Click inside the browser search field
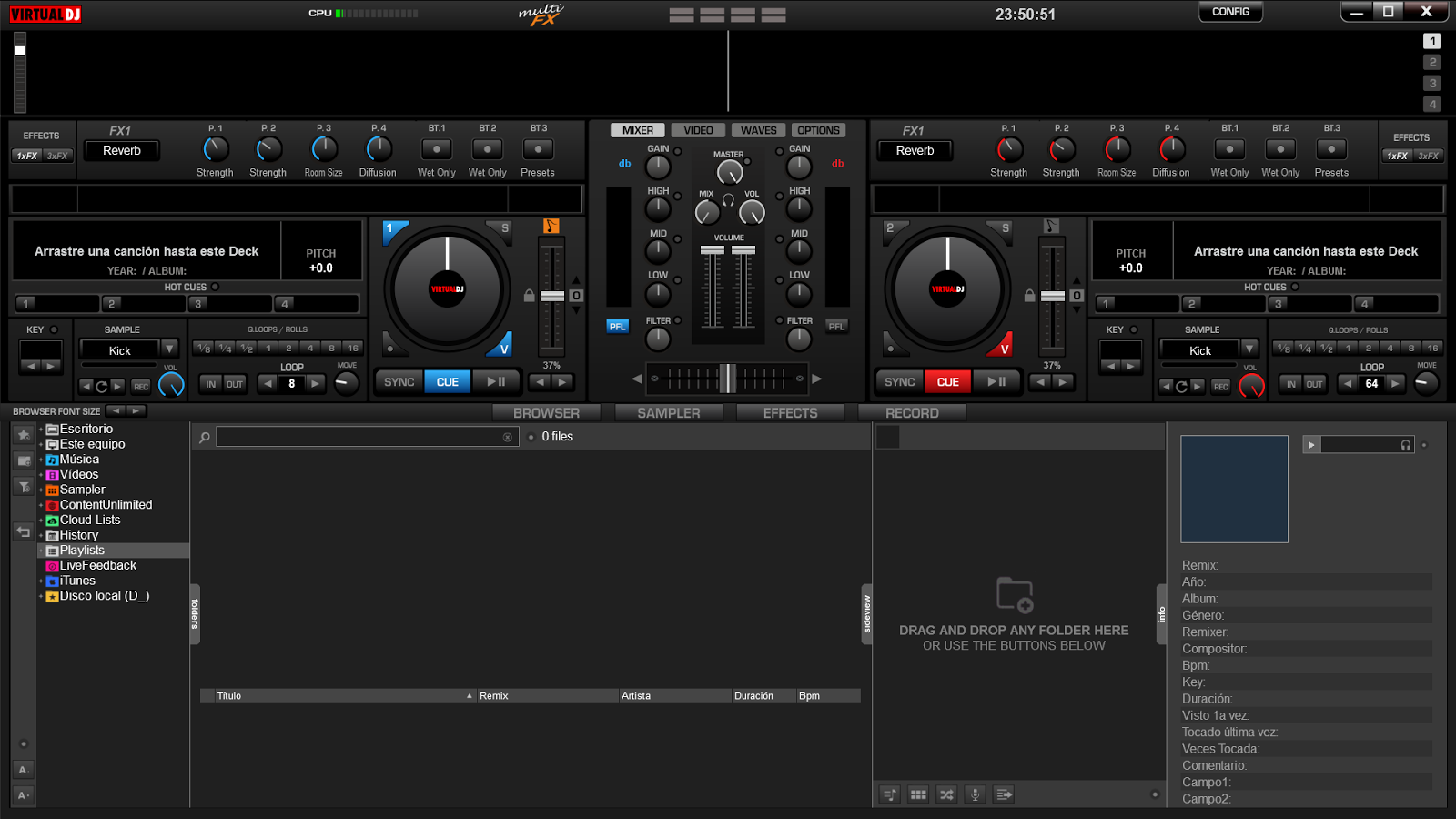Screen dimensions: 1456x819 click(364, 437)
